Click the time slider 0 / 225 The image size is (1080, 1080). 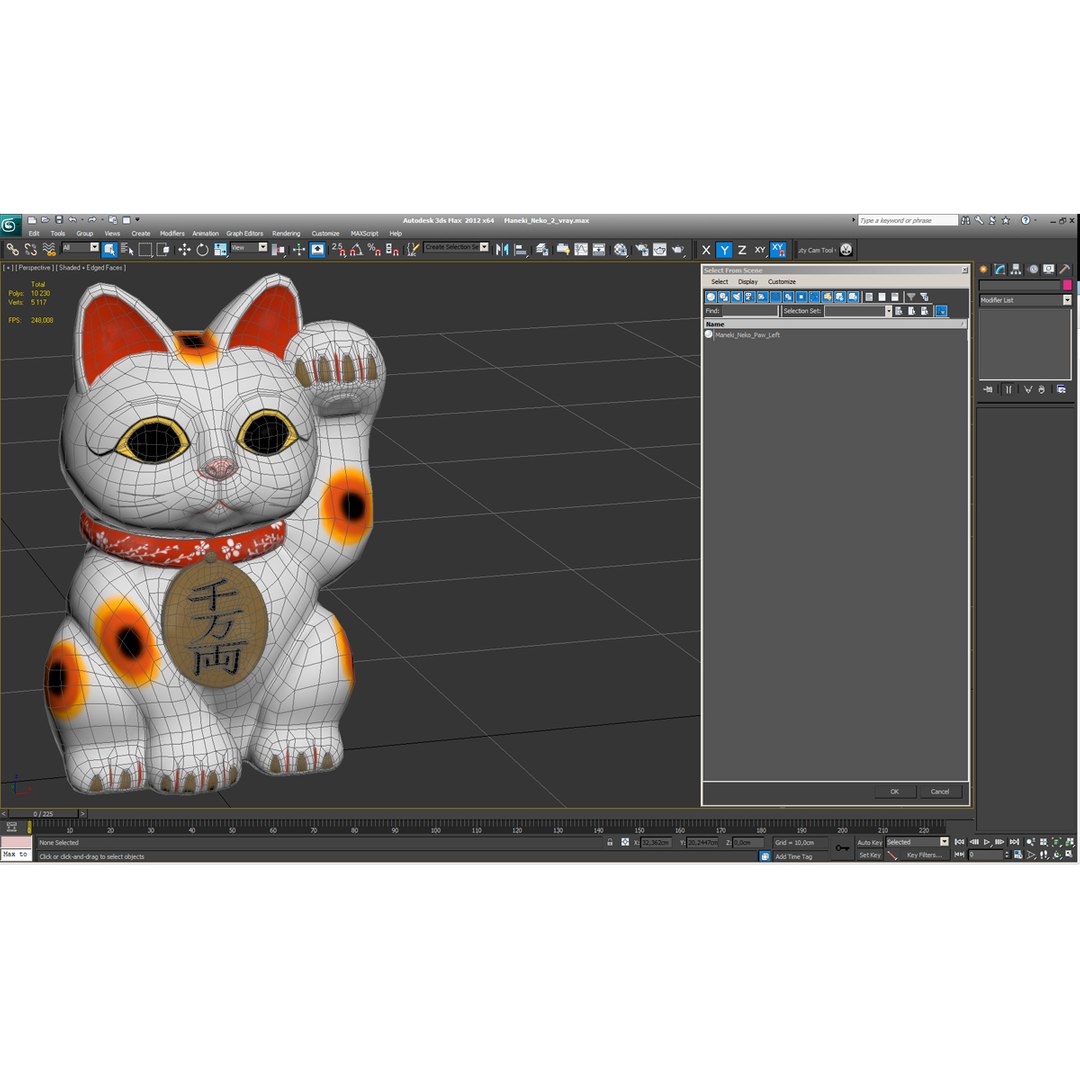tap(43, 813)
